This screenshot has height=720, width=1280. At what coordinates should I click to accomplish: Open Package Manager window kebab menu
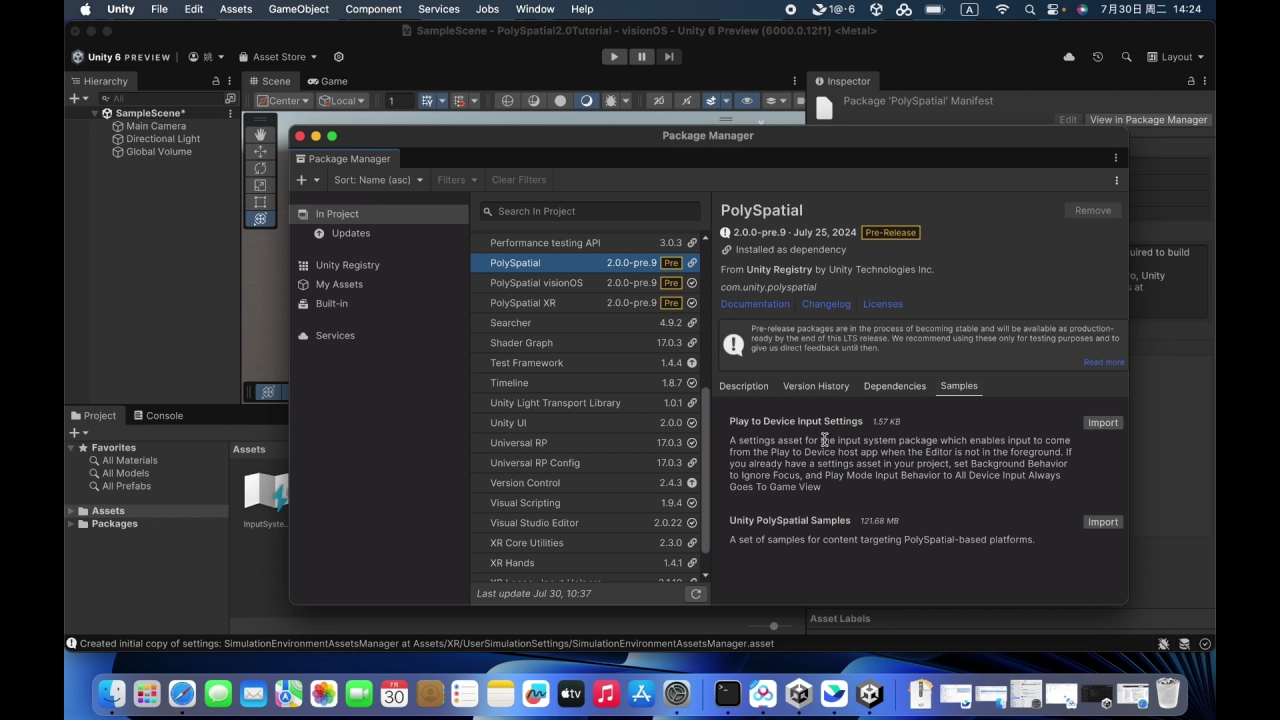click(1116, 158)
